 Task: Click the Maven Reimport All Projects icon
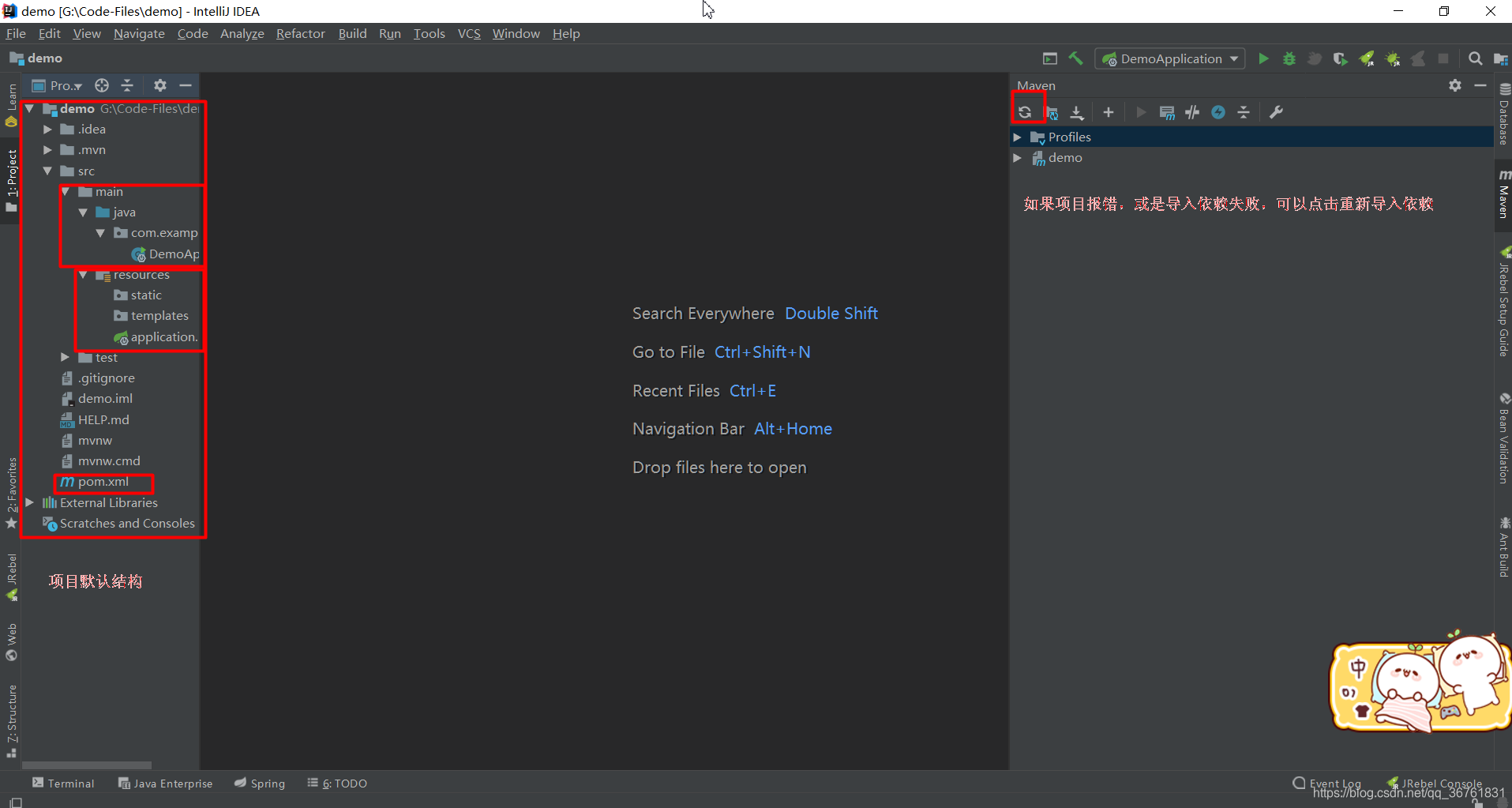click(x=1025, y=112)
